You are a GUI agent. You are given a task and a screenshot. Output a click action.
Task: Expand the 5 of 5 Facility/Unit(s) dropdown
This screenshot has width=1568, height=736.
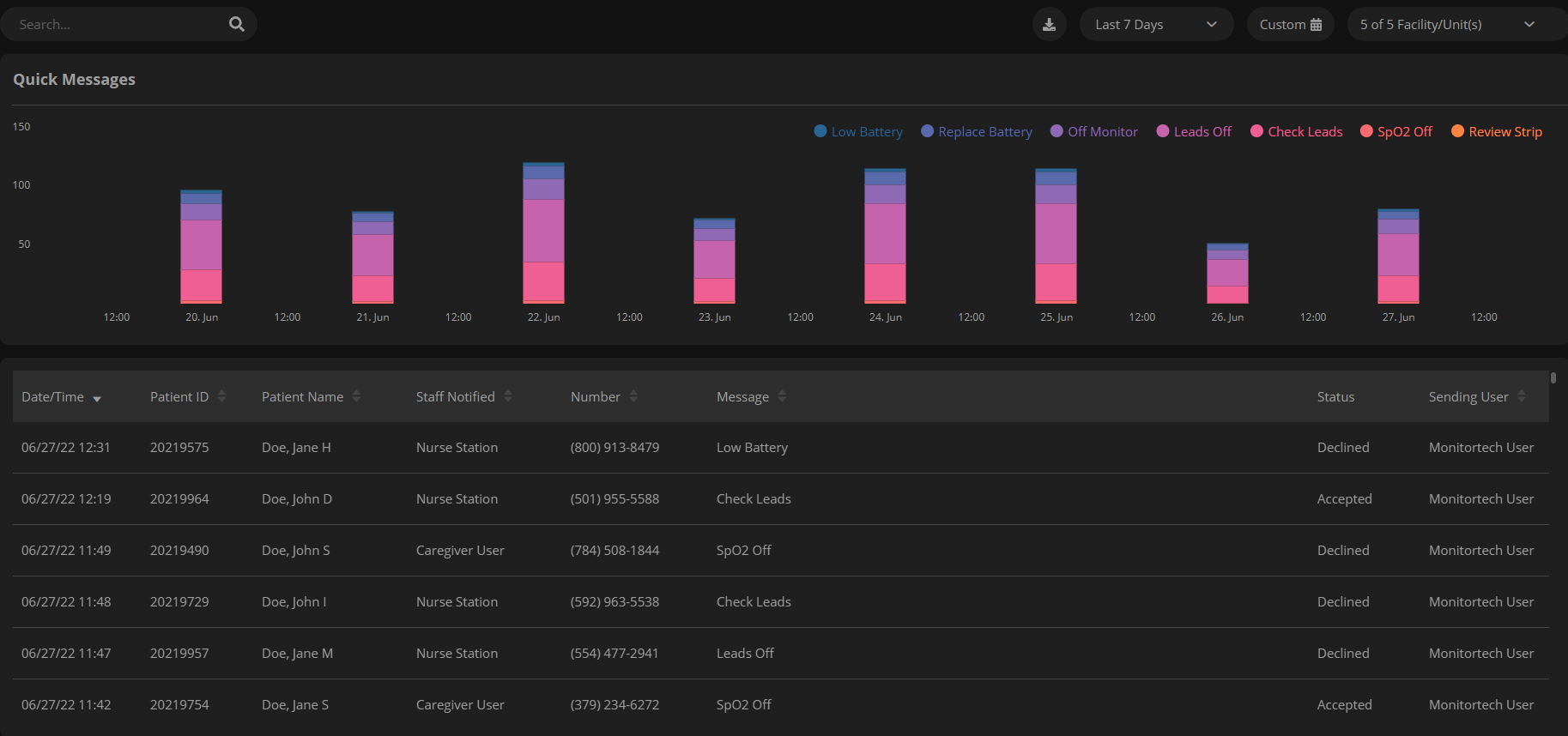click(1457, 24)
